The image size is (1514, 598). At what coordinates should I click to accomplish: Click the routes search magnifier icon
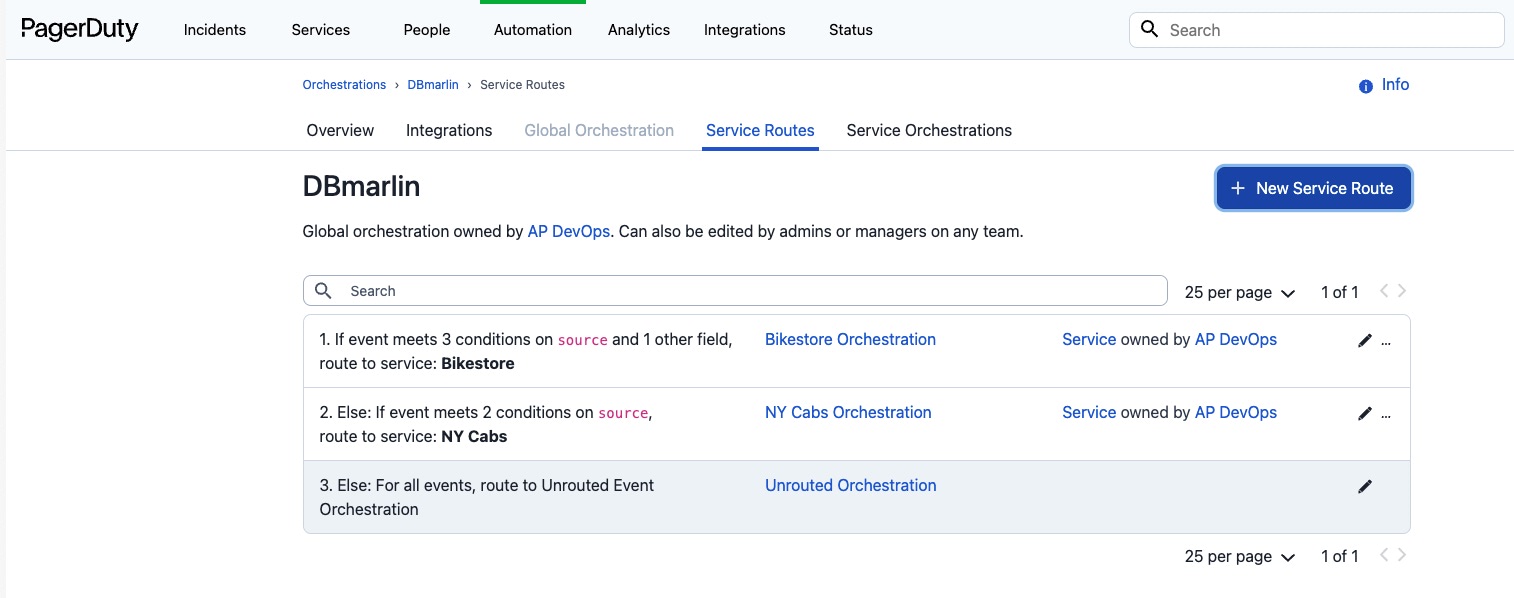point(323,290)
